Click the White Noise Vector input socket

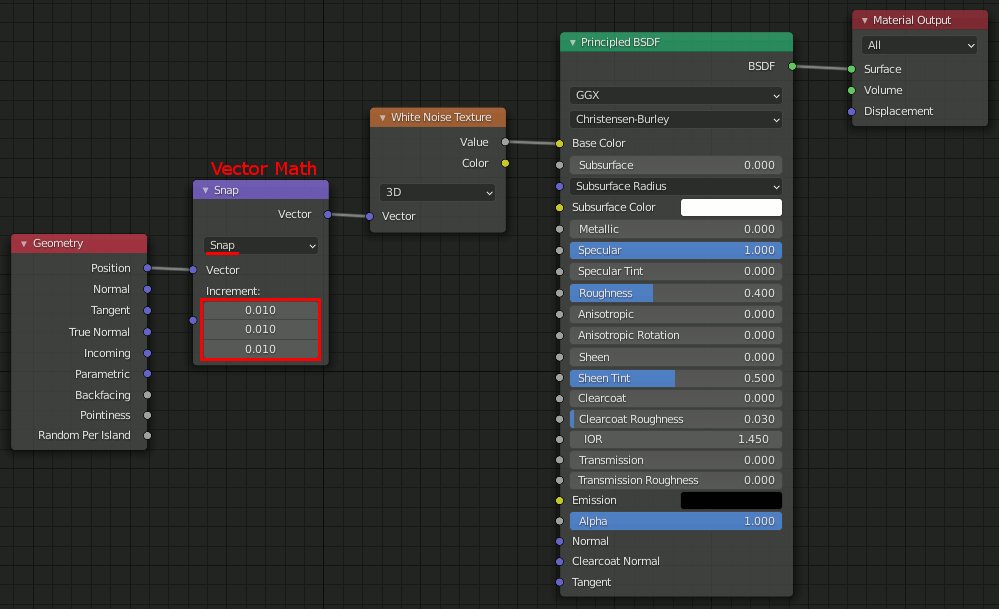[x=370, y=217]
